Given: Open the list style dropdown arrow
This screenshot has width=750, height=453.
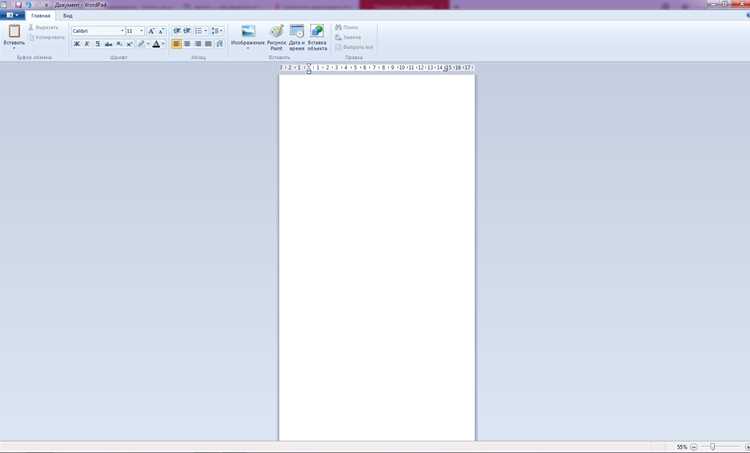Looking at the screenshot, I should point(206,31).
